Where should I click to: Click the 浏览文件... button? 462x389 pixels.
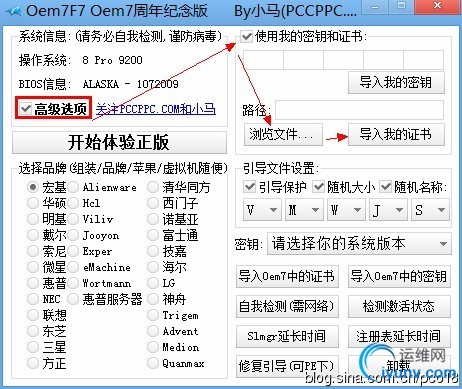283,134
